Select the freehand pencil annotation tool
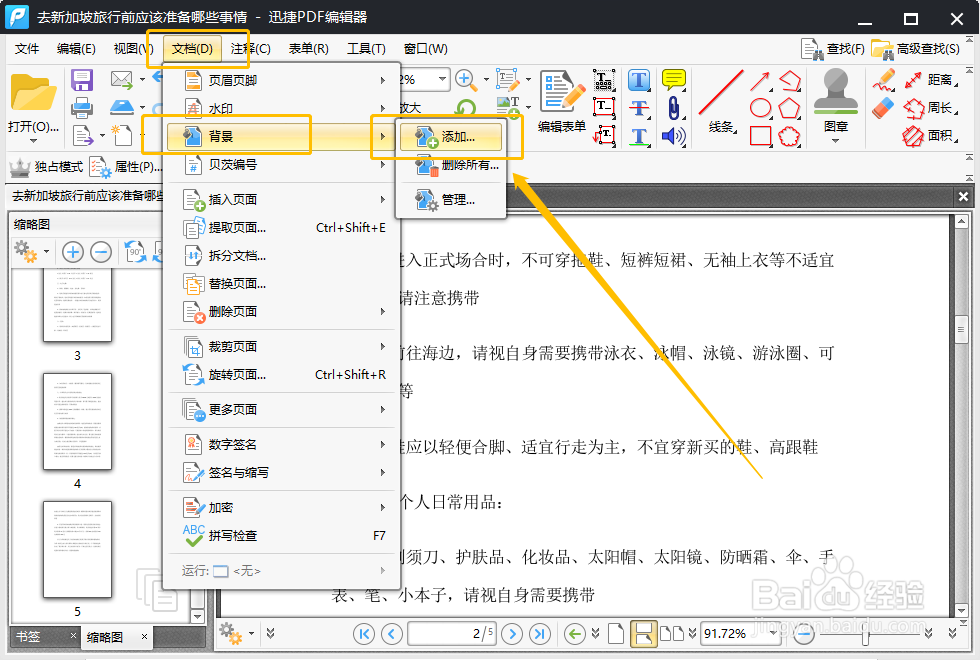The image size is (980, 660). pos(885,80)
